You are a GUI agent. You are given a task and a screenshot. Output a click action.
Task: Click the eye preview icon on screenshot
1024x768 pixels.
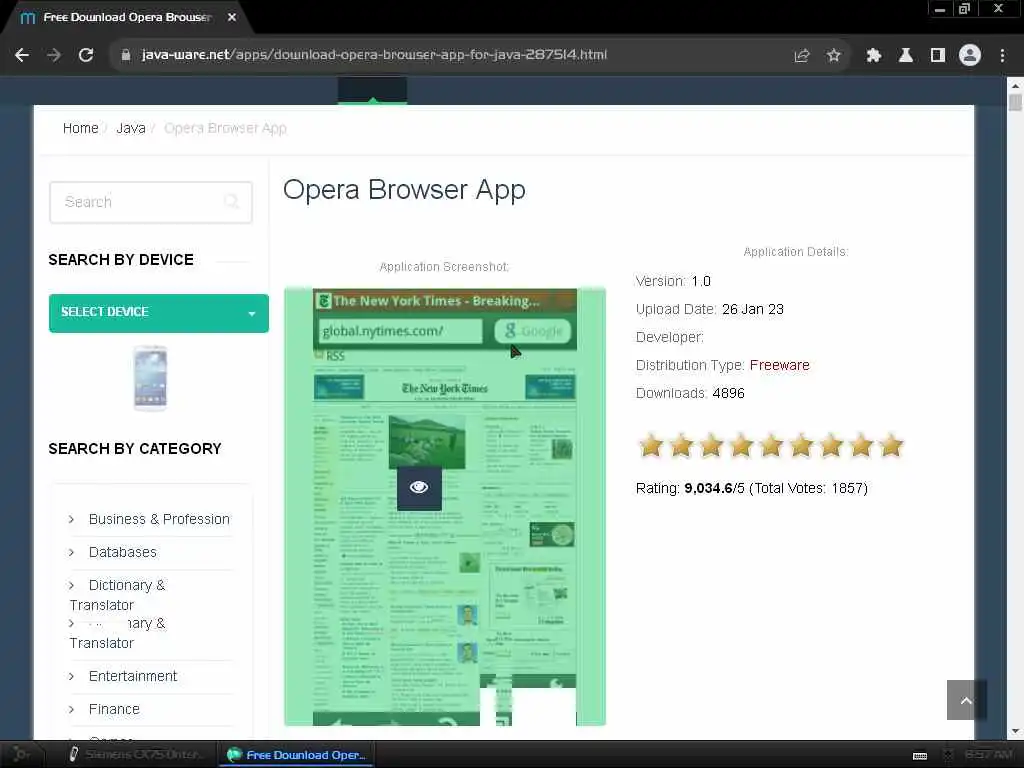click(419, 487)
